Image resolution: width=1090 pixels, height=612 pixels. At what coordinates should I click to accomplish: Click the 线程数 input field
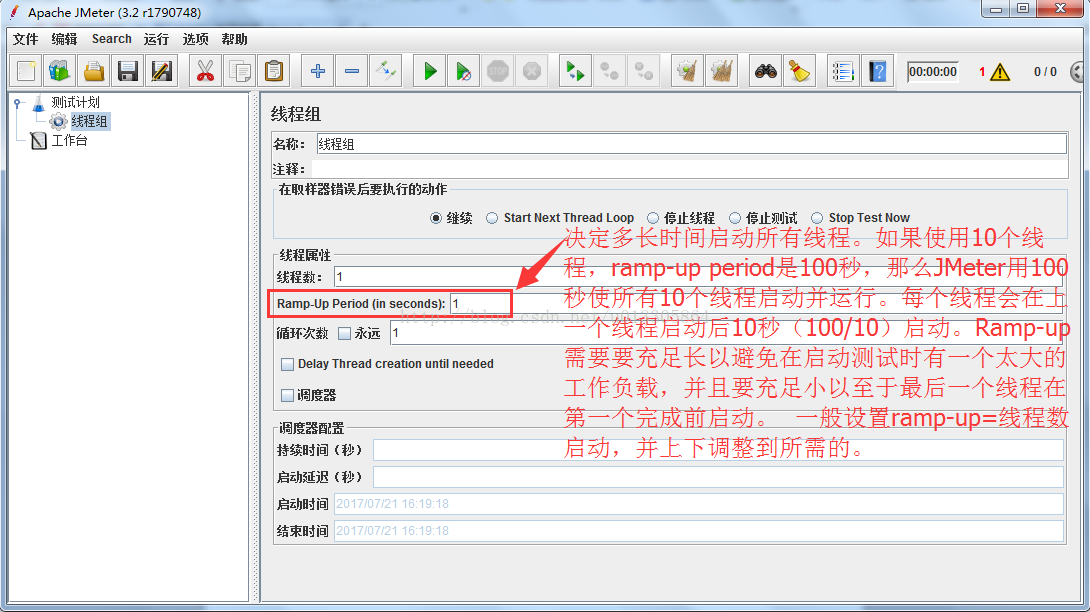(x=699, y=277)
